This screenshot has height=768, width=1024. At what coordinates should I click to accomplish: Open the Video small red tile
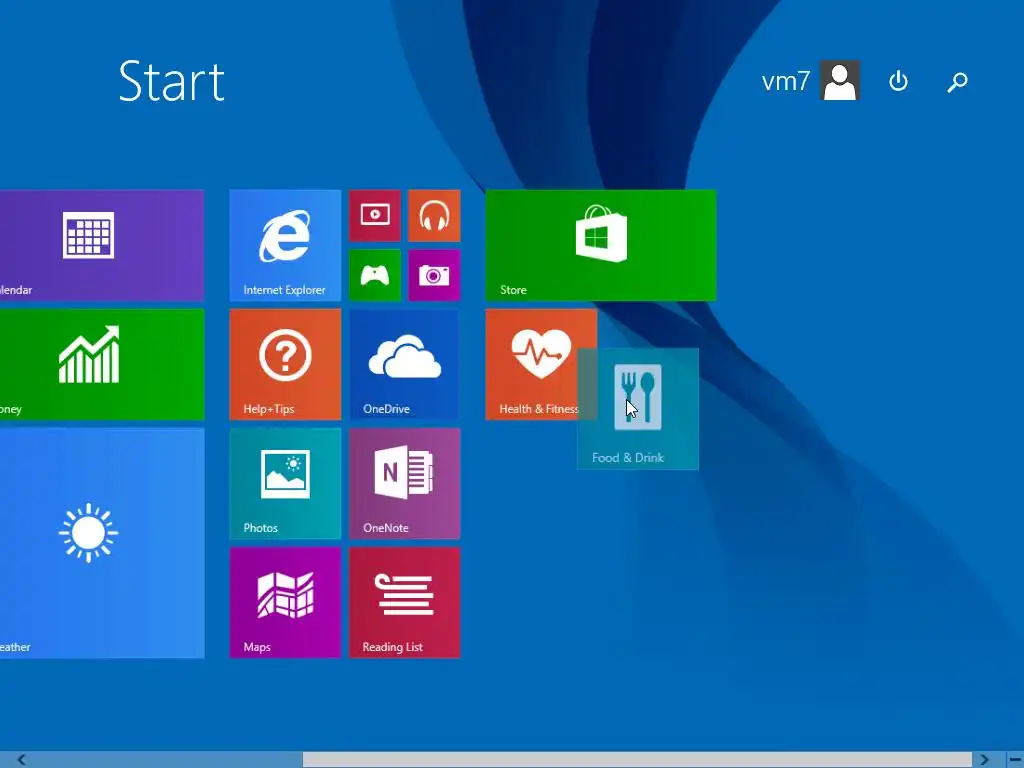[x=375, y=216]
